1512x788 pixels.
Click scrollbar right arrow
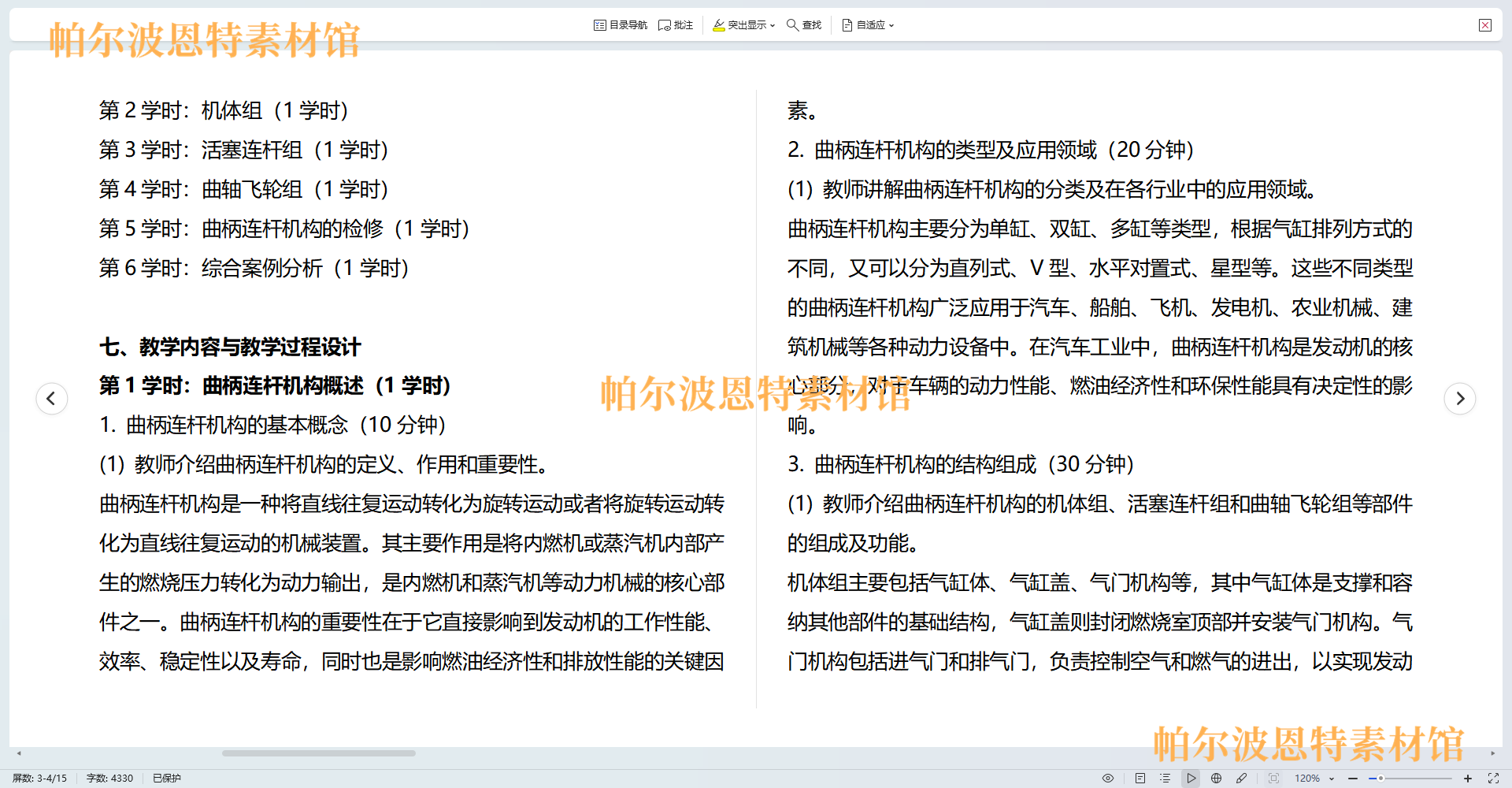click(x=1493, y=753)
